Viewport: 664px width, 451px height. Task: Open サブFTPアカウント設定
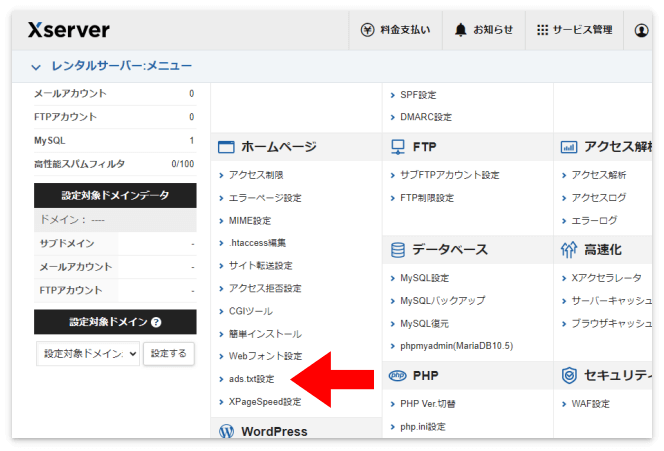tap(450, 175)
